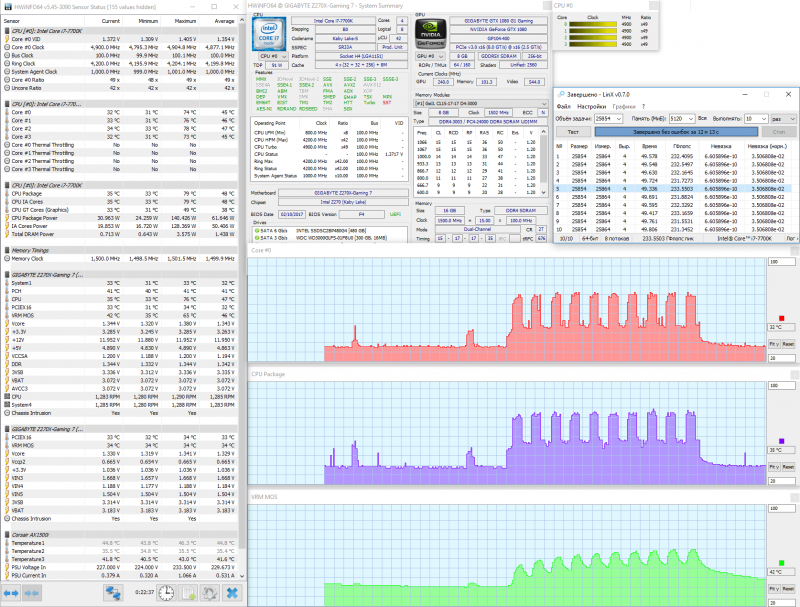Click the log file with green plus icon

(188, 593)
